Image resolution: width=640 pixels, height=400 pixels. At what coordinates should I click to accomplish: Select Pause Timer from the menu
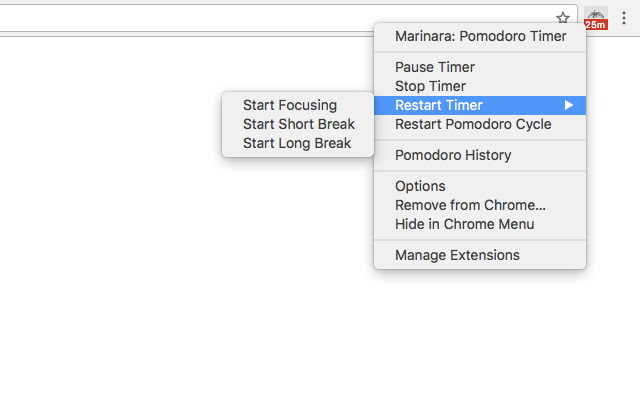[x=435, y=67]
